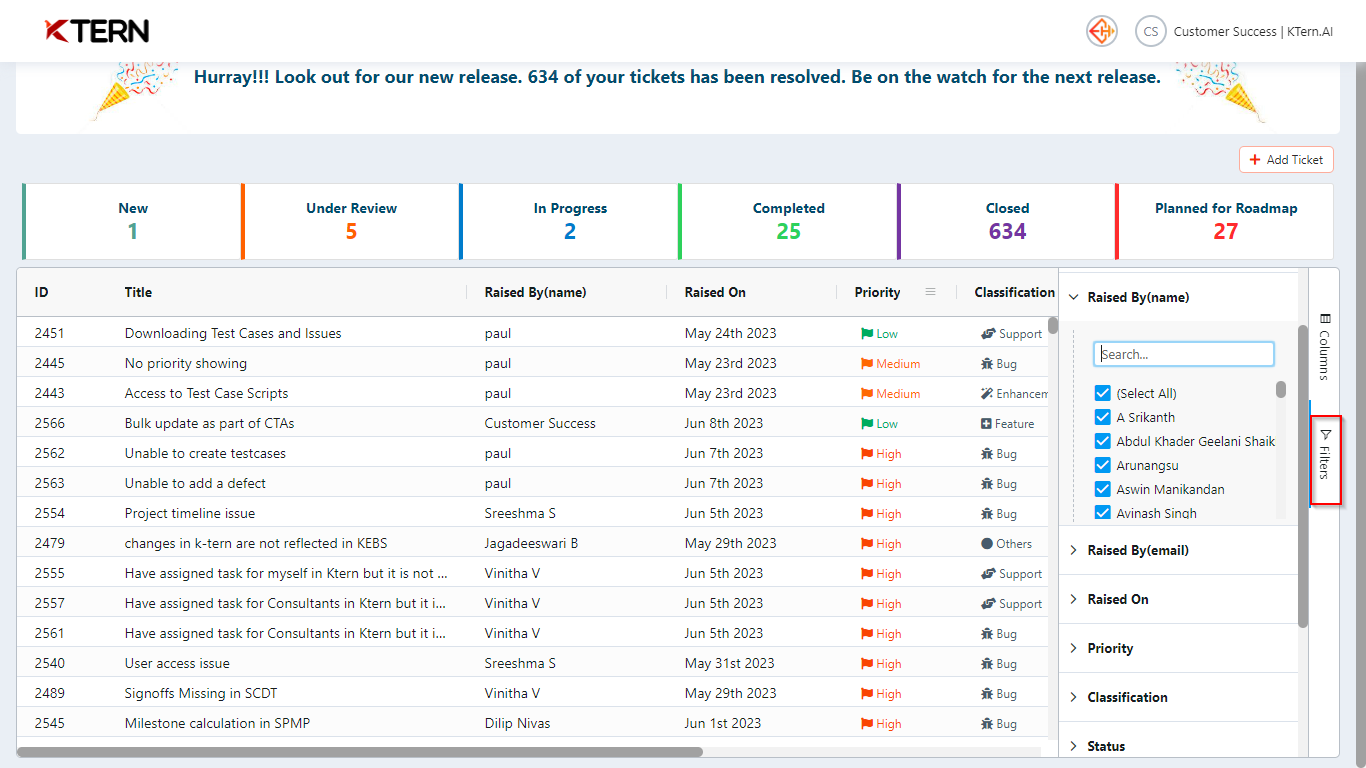The width and height of the screenshot is (1366, 768).
Task: Sort by the Title column header
Action: [138, 292]
